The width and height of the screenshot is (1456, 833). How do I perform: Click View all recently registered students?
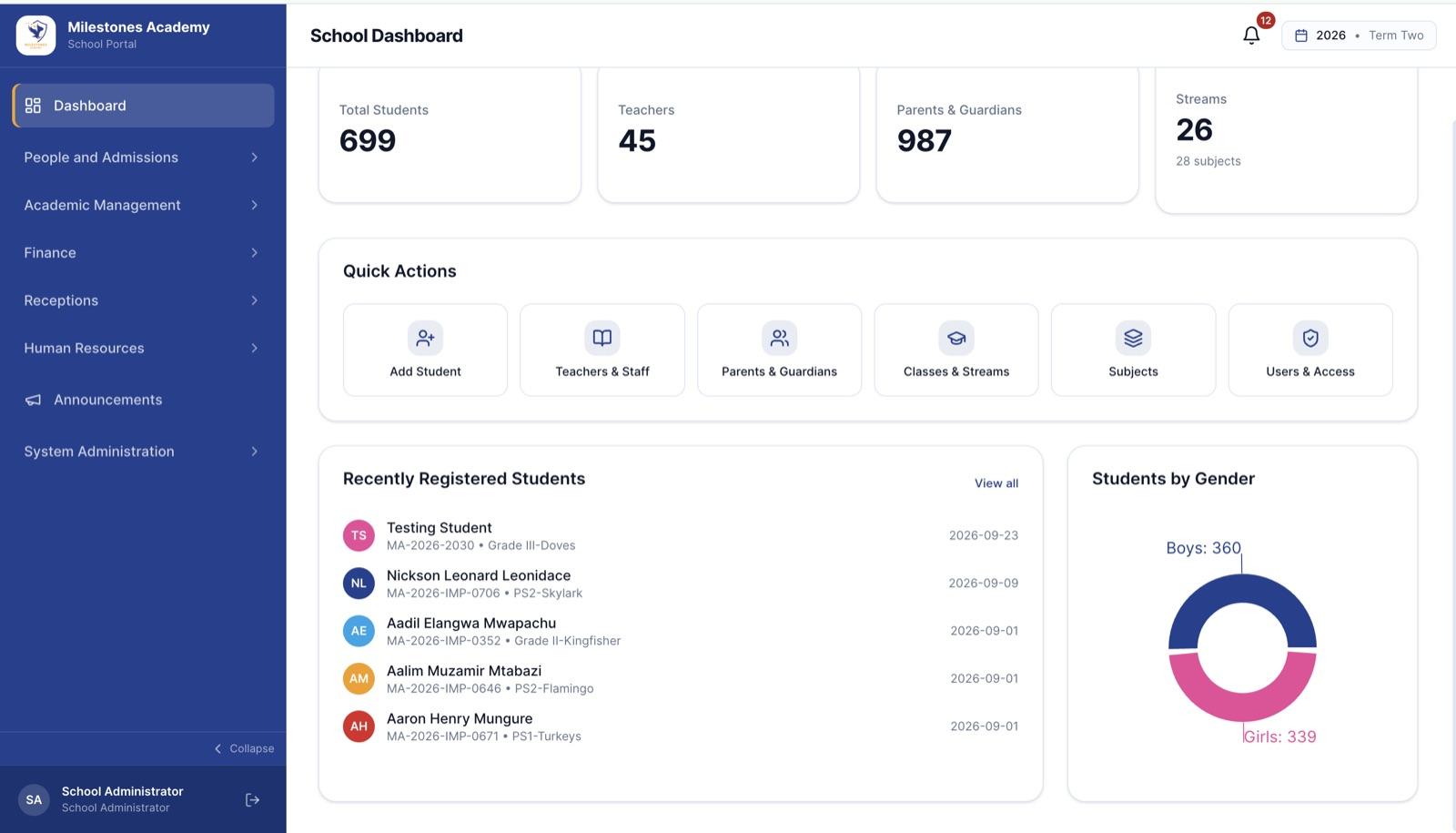coord(996,483)
